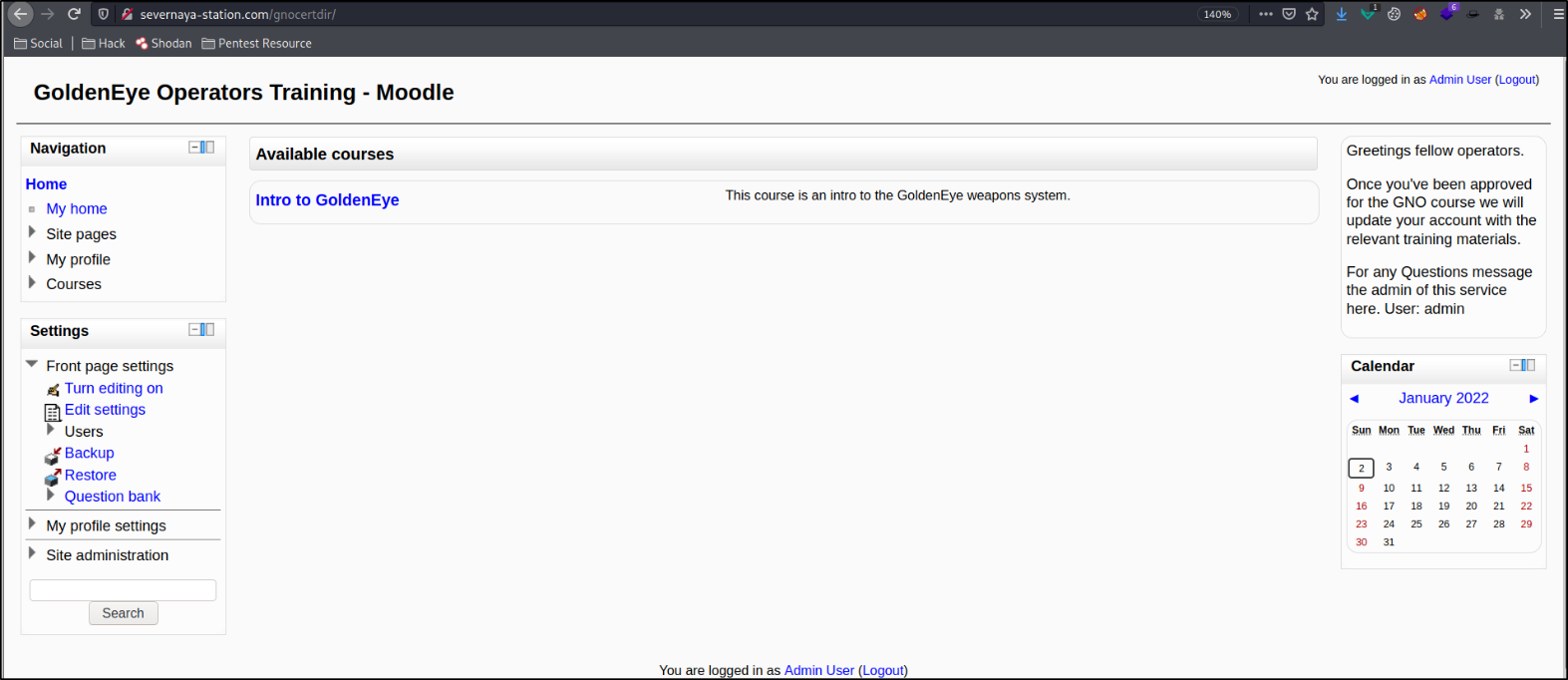The width and height of the screenshot is (1568, 680).
Task: Click Turn editing on link
Action: tap(114, 388)
